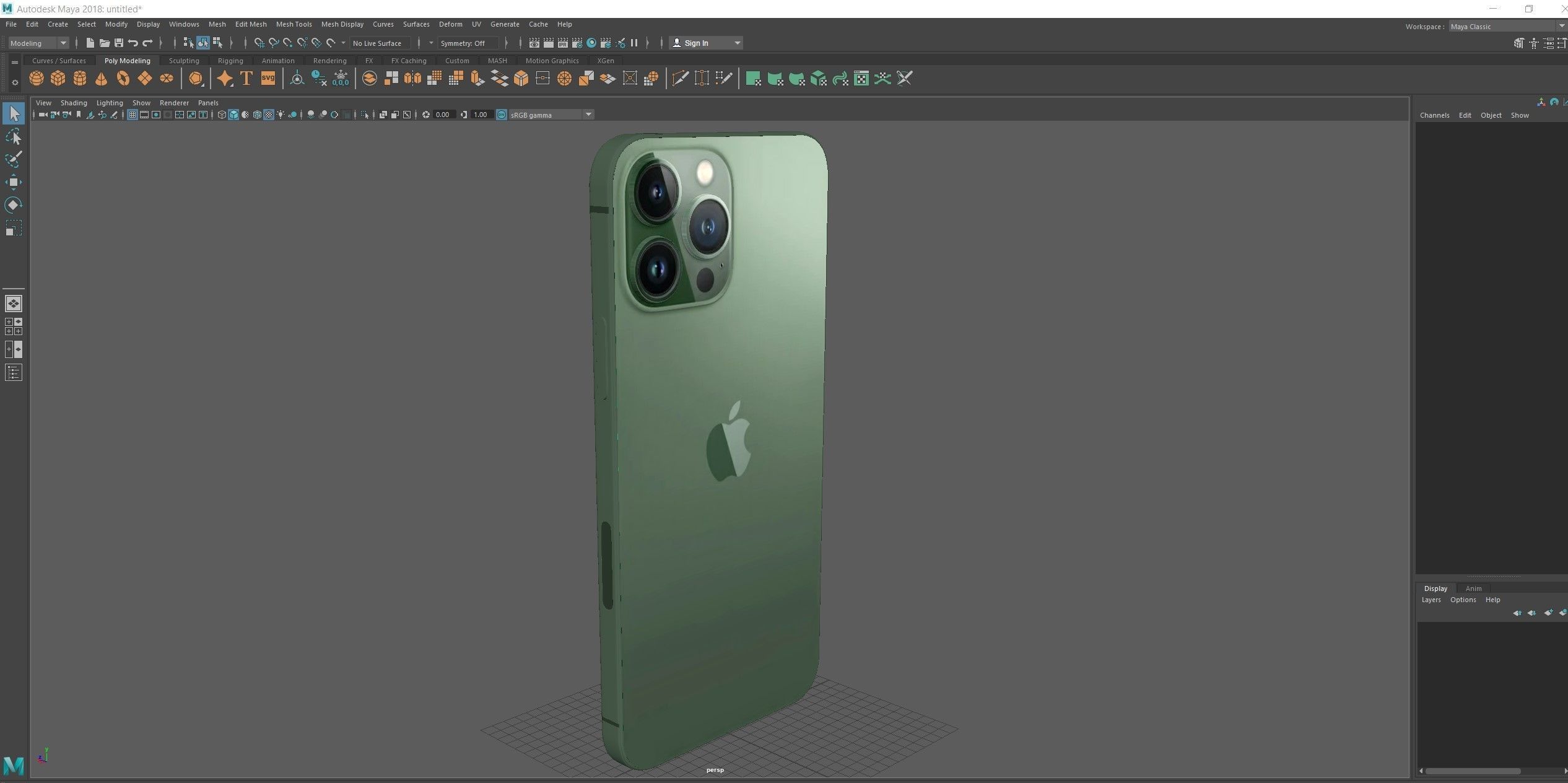Open the Modeling menu set dropdown
This screenshot has width=1568, height=783.
38,43
